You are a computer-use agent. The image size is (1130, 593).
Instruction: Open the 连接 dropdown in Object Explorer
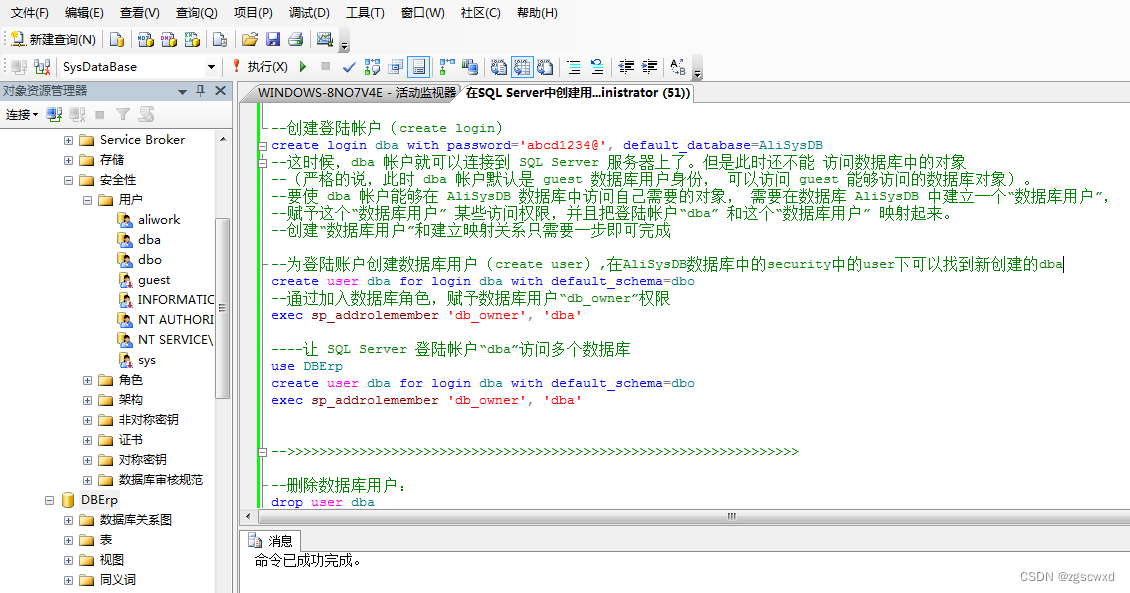22,115
